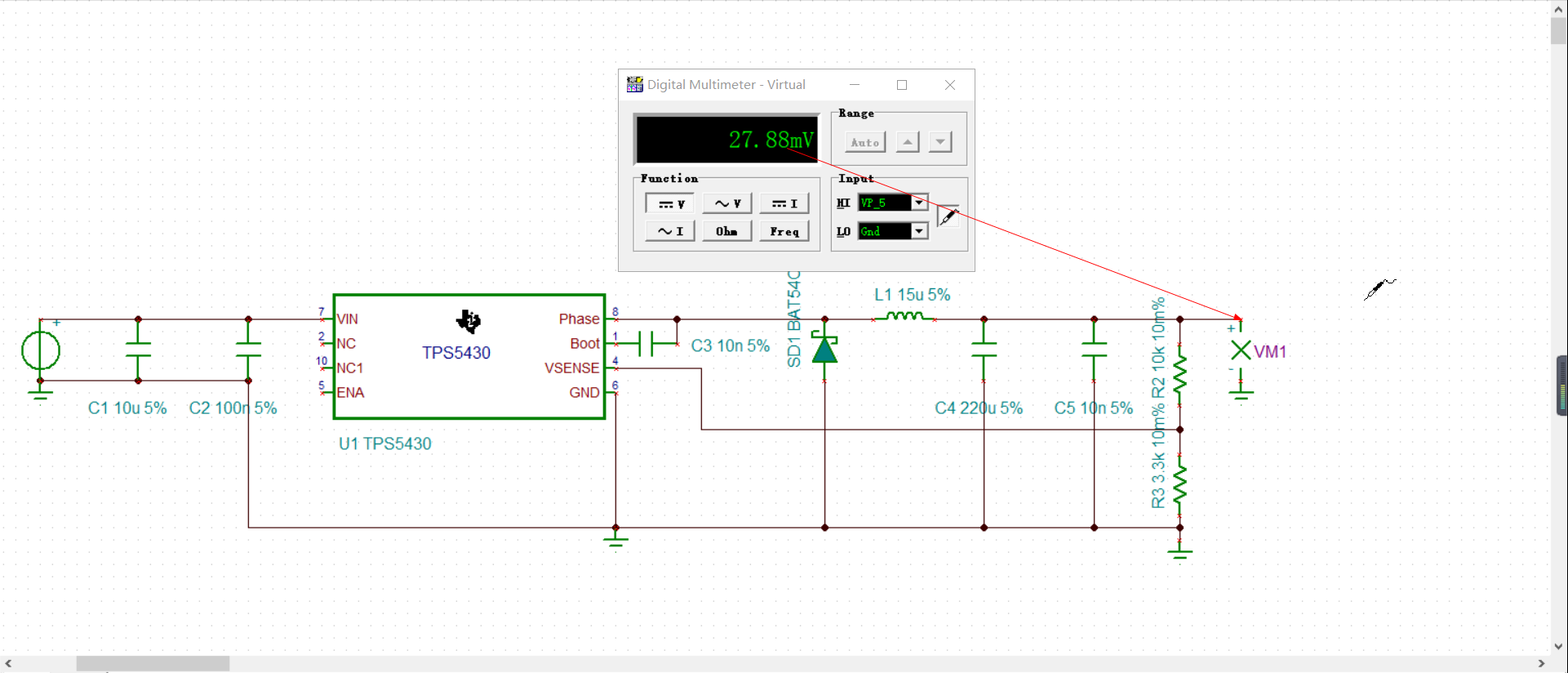Click the horizontal scrollbar right arrow
The image size is (1568, 673).
pos(1541,664)
